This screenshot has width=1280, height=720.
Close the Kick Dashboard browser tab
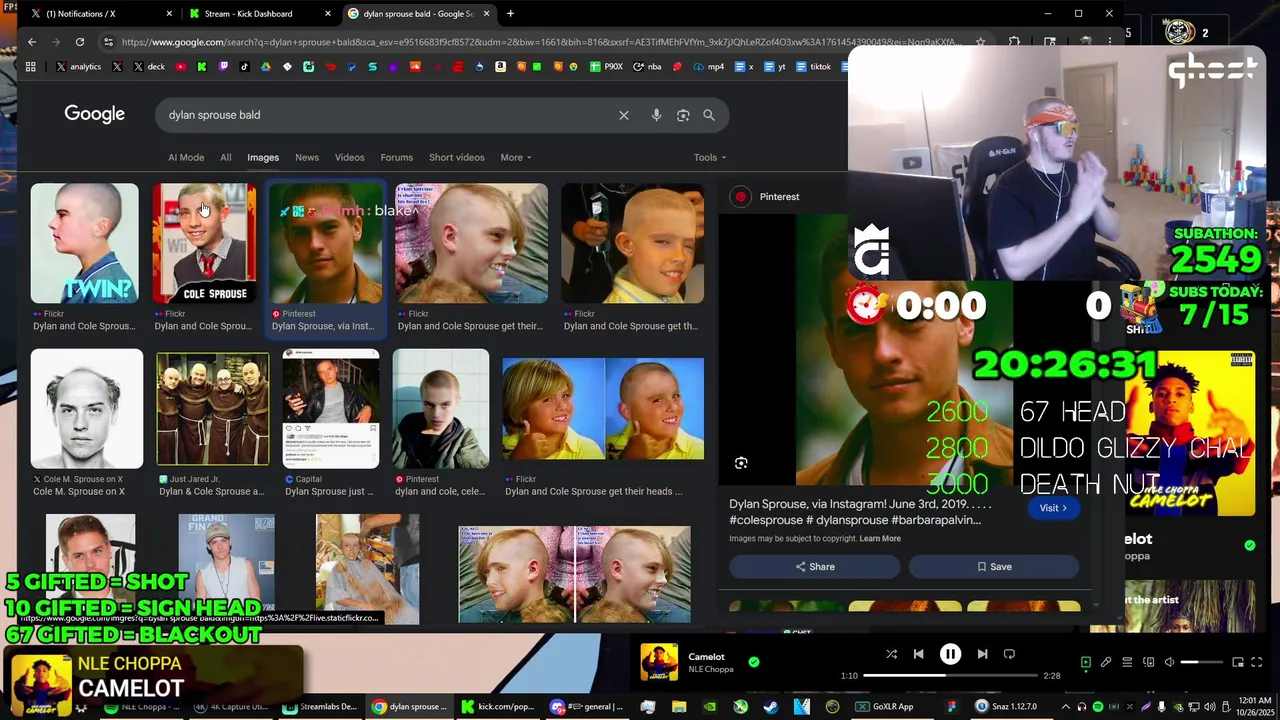328,14
